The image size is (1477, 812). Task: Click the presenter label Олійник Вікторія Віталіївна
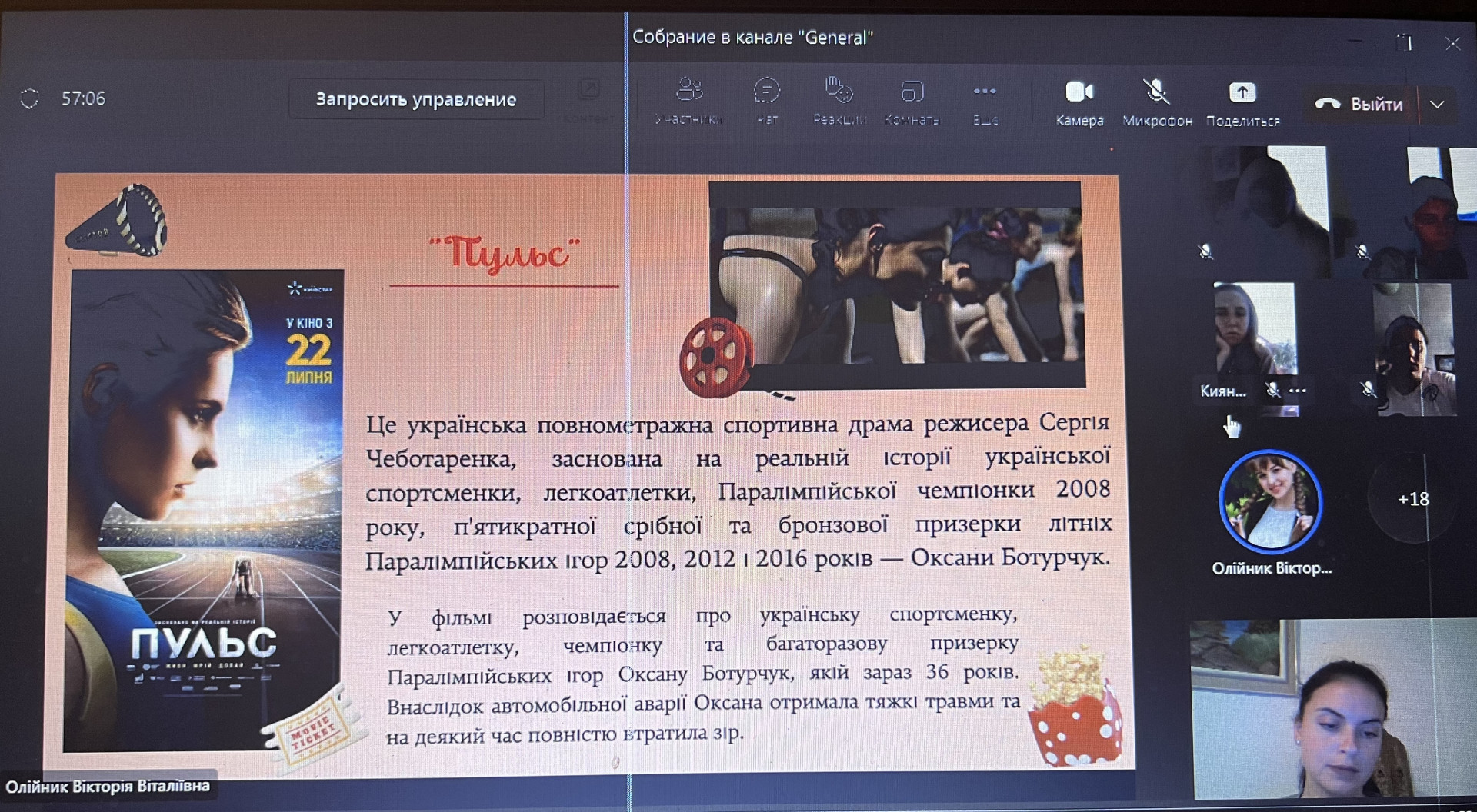point(108,787)
